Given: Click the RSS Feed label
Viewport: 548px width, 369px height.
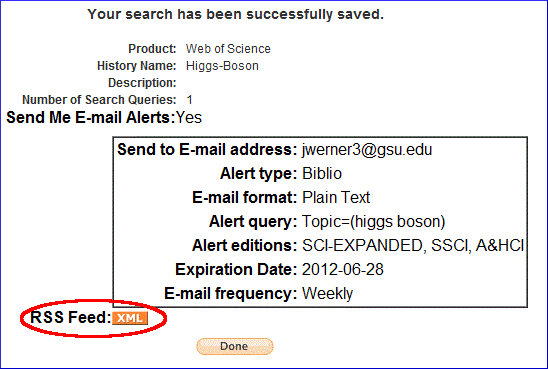Looking at the screenshot, I should 71,317.
